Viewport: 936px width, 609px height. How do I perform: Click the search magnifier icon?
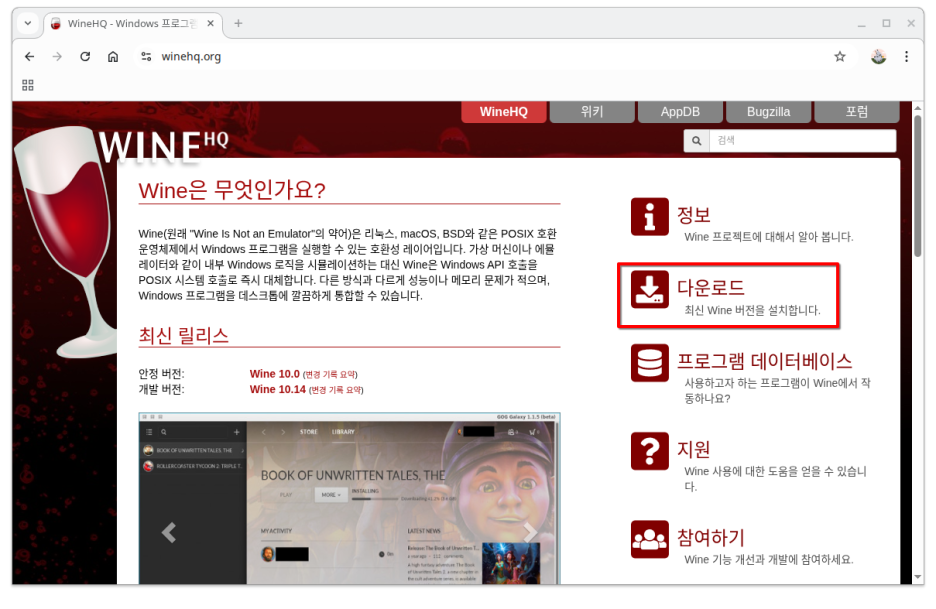pyautogui.click(x=696, y=141)
